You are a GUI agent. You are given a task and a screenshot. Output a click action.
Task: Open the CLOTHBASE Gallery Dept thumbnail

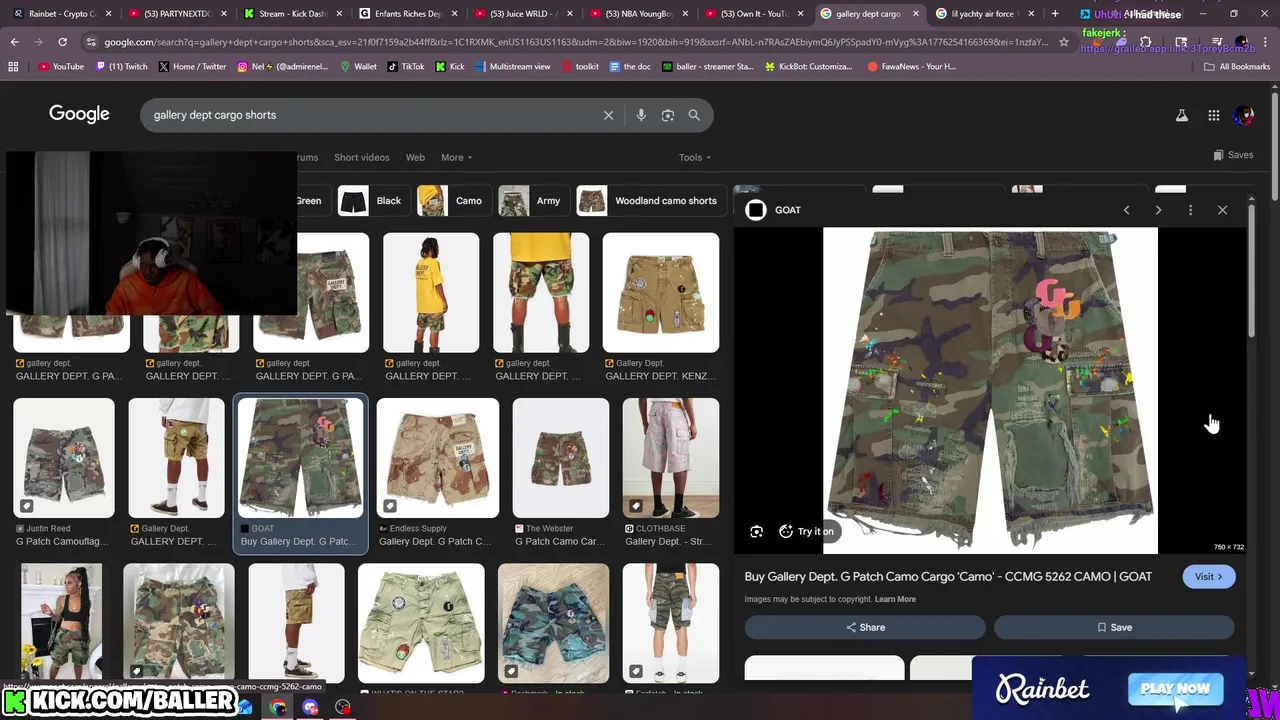(671, 458)
